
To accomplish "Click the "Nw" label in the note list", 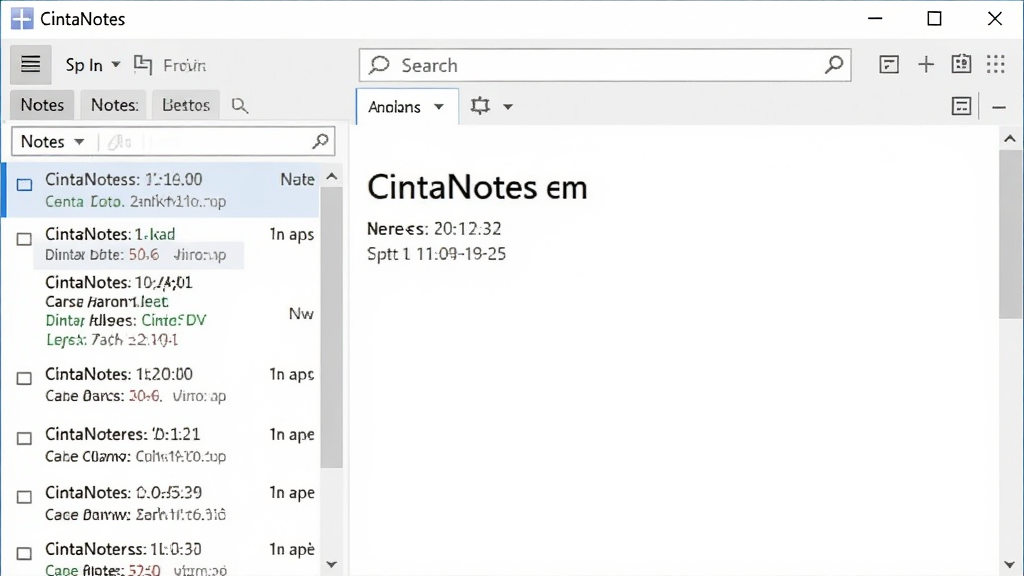I will point(301,314).
